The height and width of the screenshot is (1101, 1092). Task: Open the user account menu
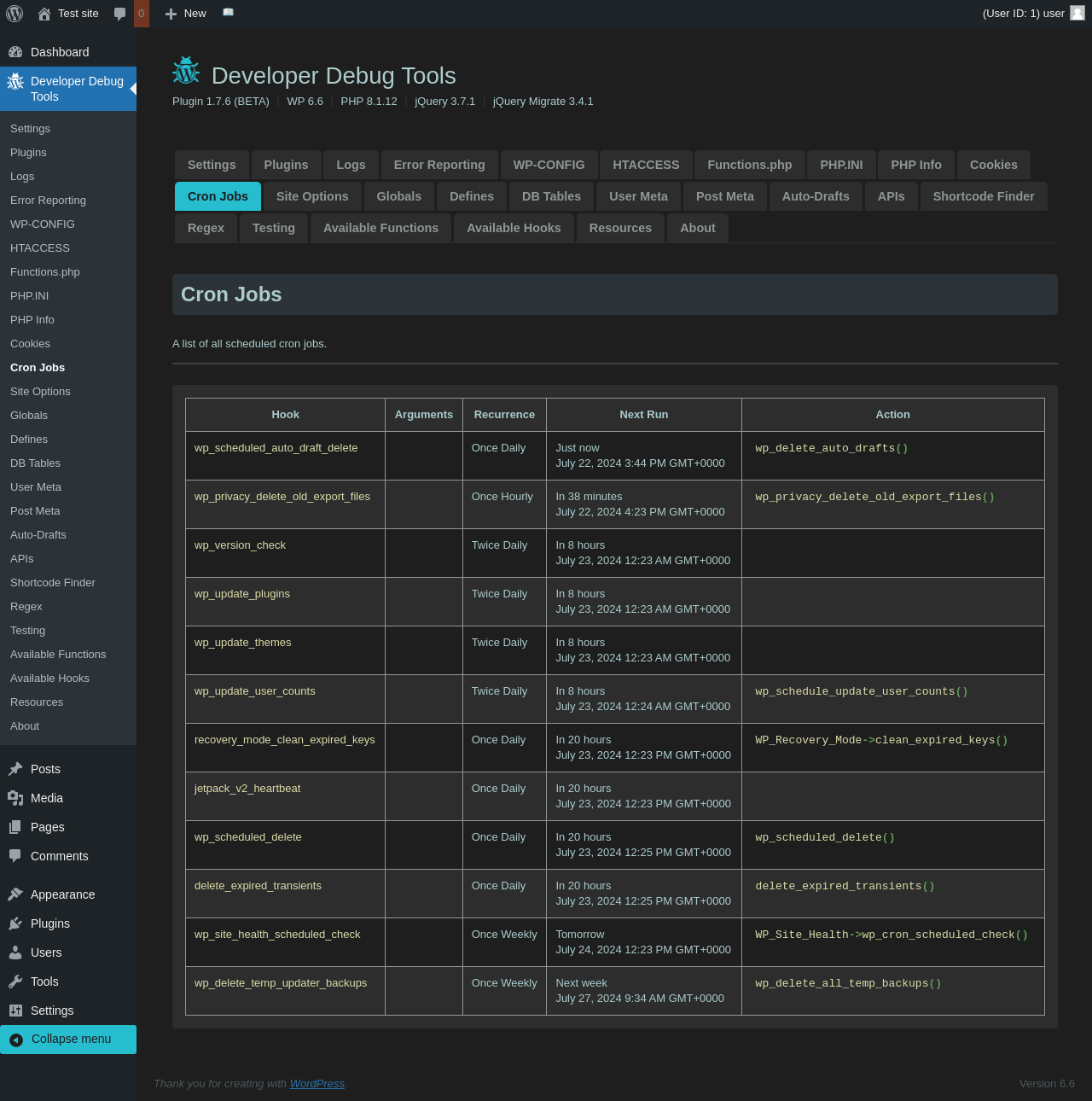pos(1024,14)
